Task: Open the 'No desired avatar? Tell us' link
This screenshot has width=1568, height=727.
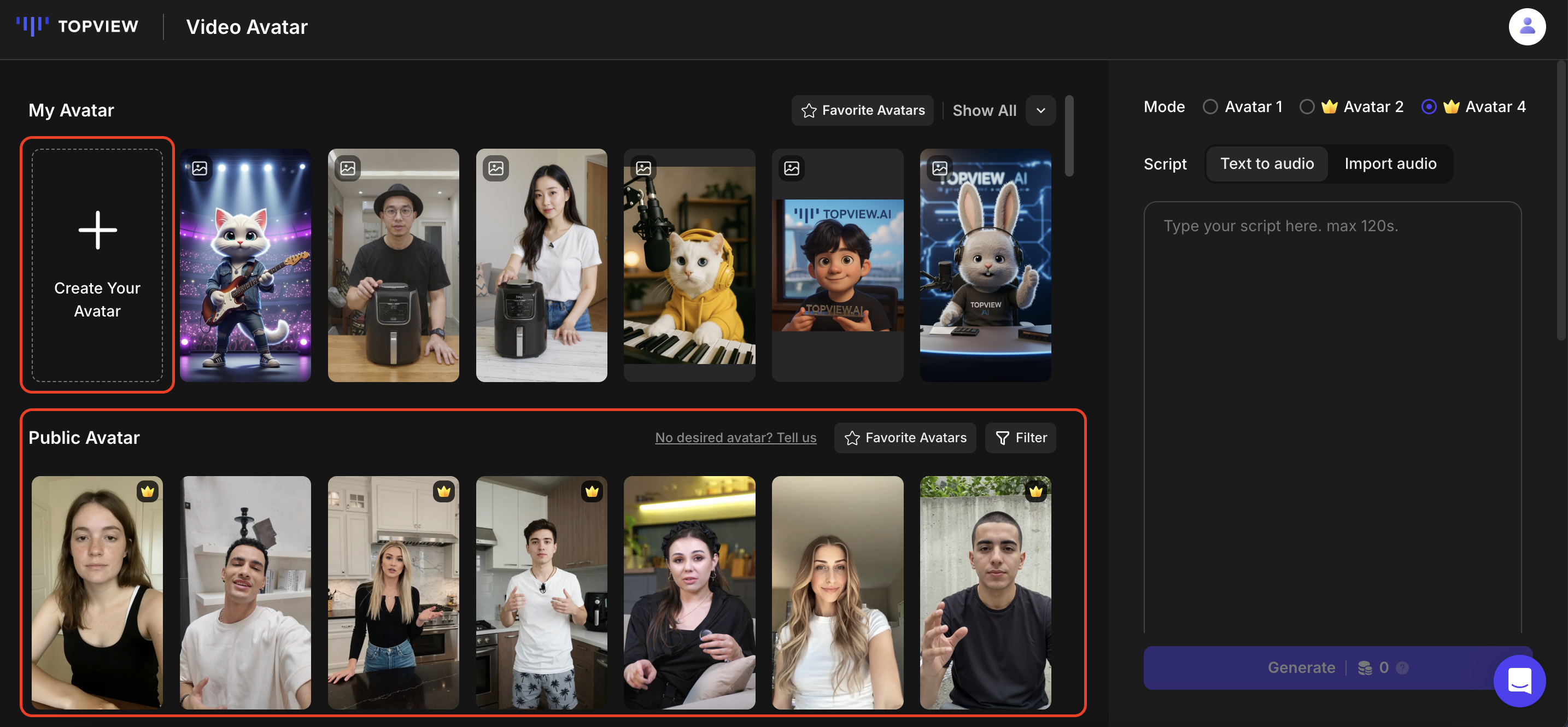Action: click(x=736, y=437)
